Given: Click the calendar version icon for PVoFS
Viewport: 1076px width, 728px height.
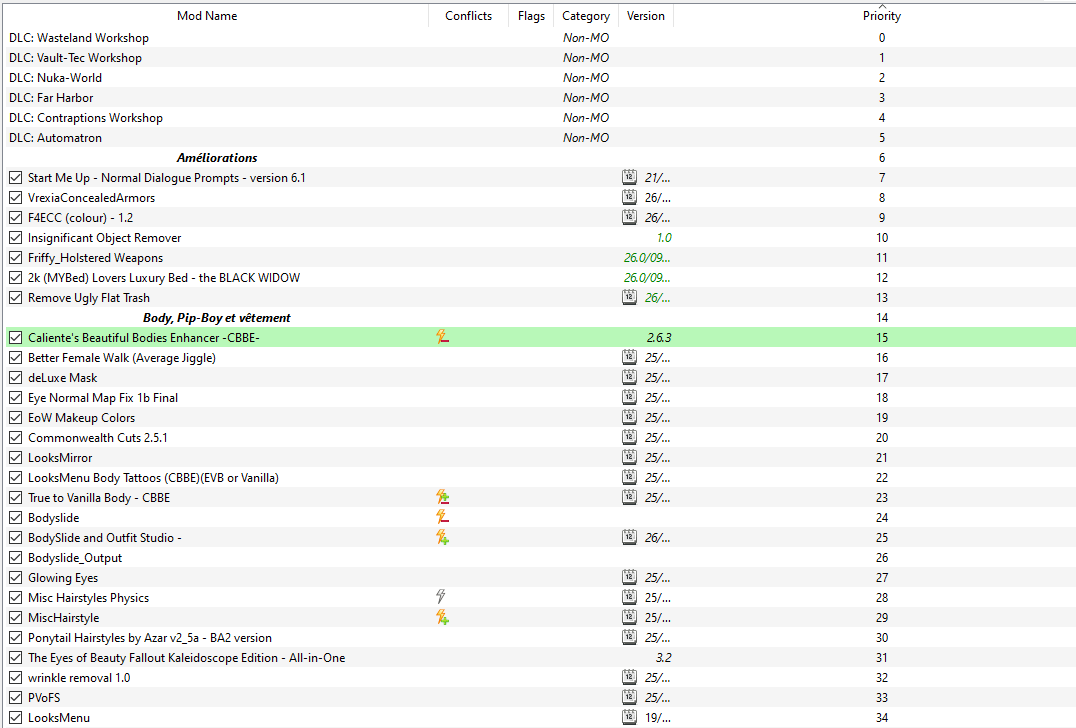Looking at the screenshot, I should [629, 696].
